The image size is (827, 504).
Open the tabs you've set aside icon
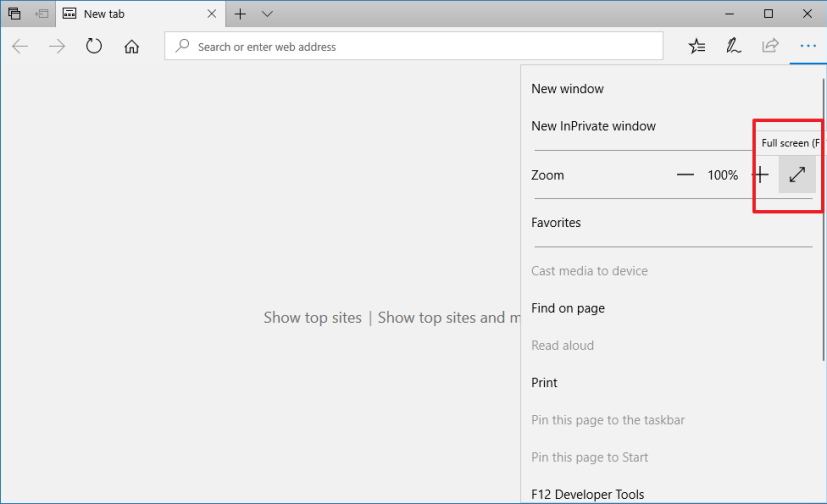[15, 14]
